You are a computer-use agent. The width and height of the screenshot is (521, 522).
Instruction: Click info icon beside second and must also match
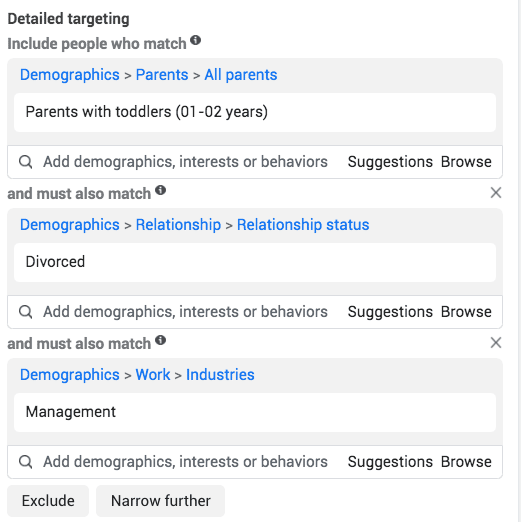click(x=160, y=340)
